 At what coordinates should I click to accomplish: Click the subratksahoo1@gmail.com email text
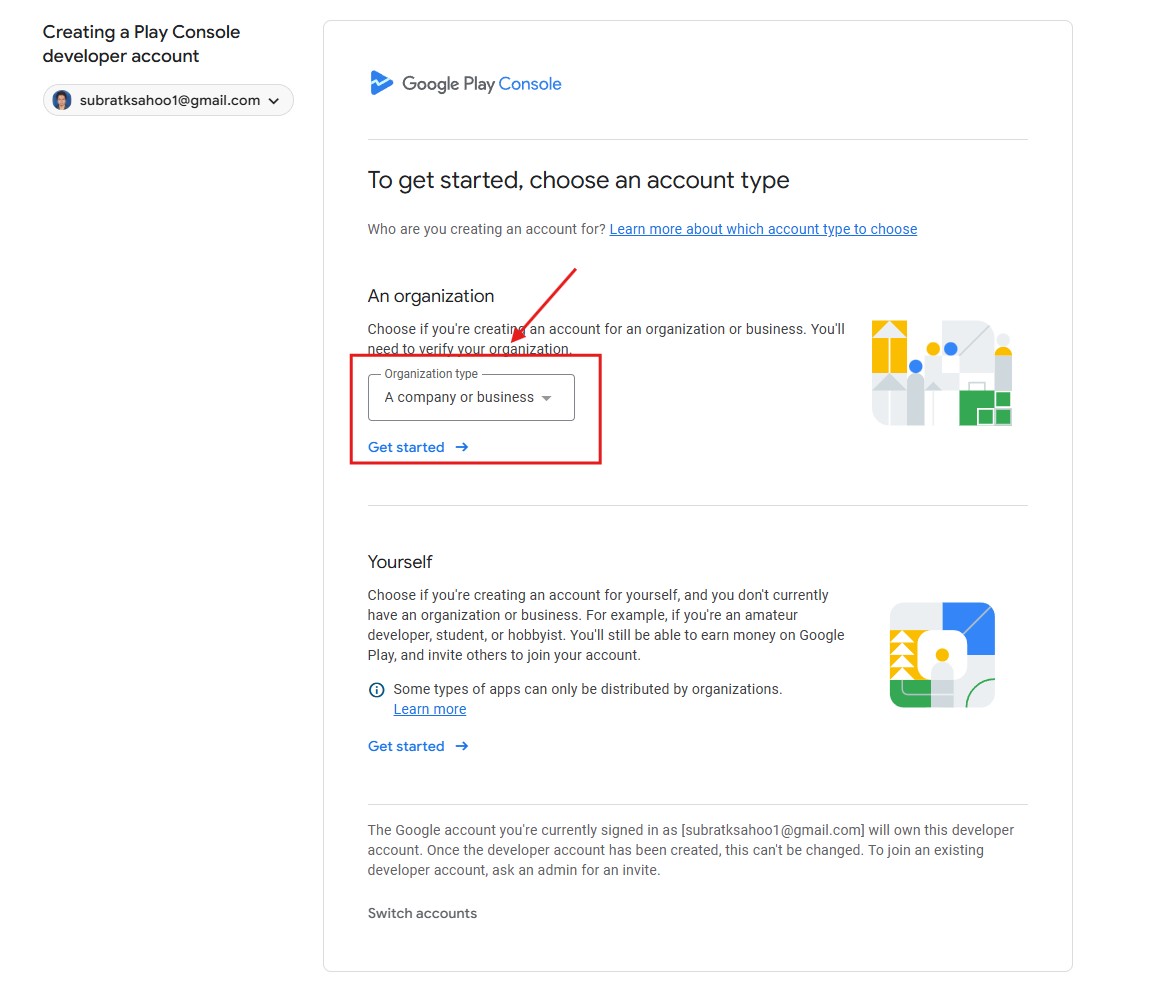click(x=170, y=101)
